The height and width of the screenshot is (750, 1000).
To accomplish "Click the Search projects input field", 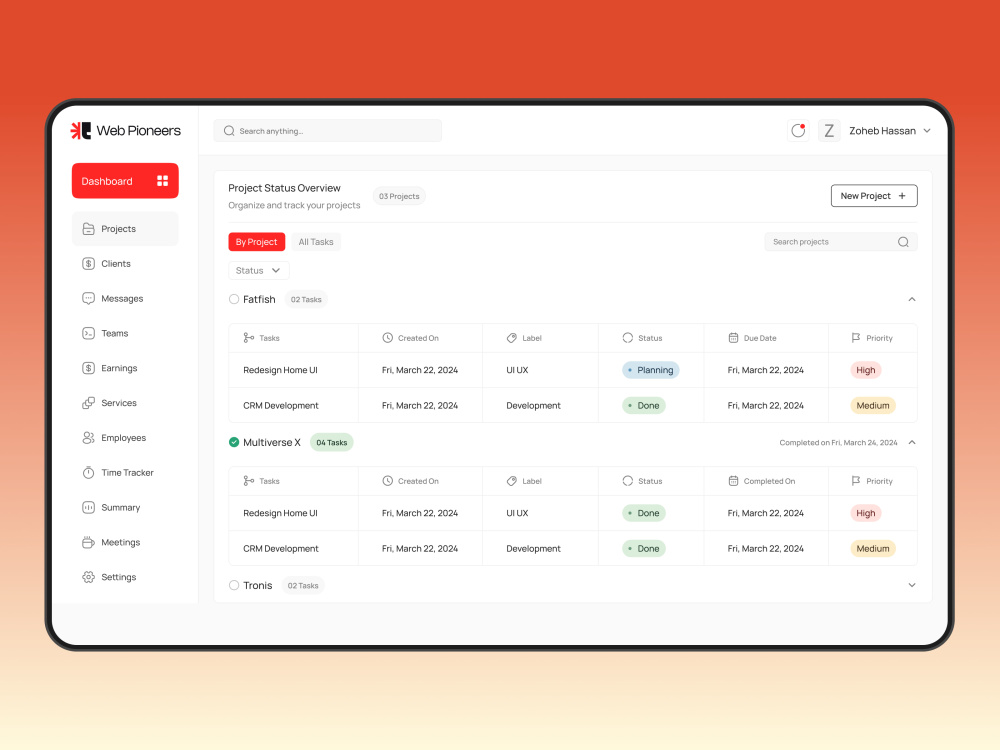I will 841,242.
